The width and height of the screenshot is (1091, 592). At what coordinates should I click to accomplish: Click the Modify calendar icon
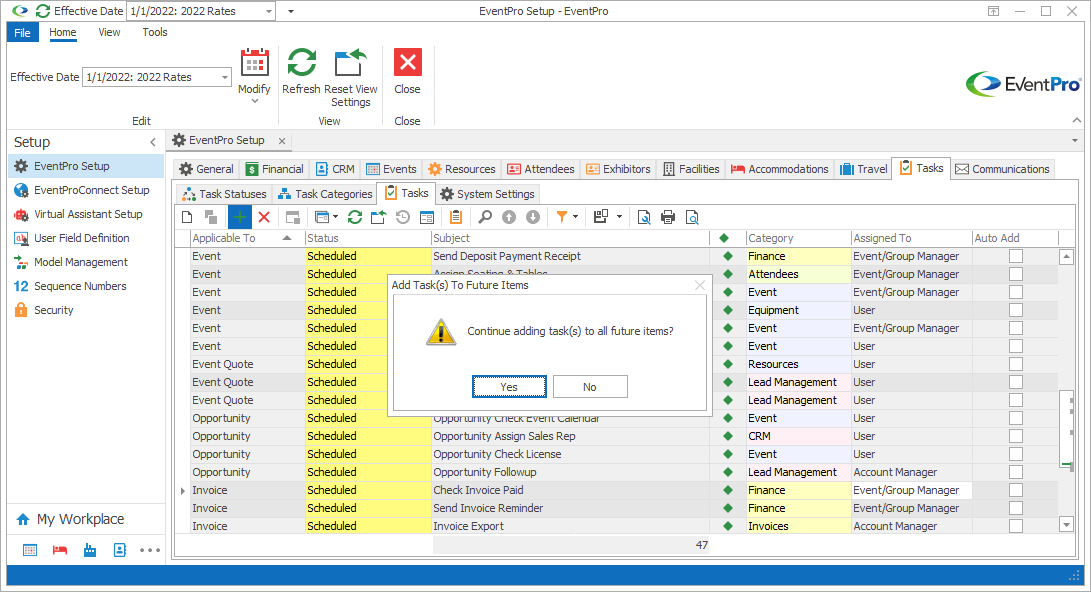click(x=255, y=63)
